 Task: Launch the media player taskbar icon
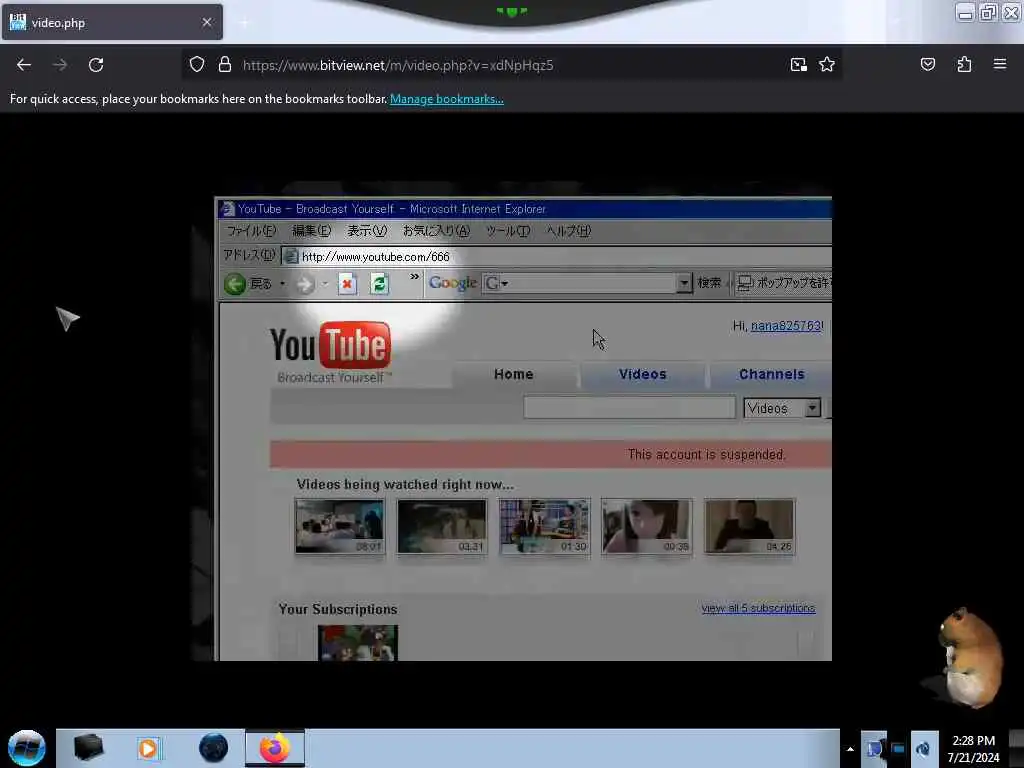click(148, 748)
